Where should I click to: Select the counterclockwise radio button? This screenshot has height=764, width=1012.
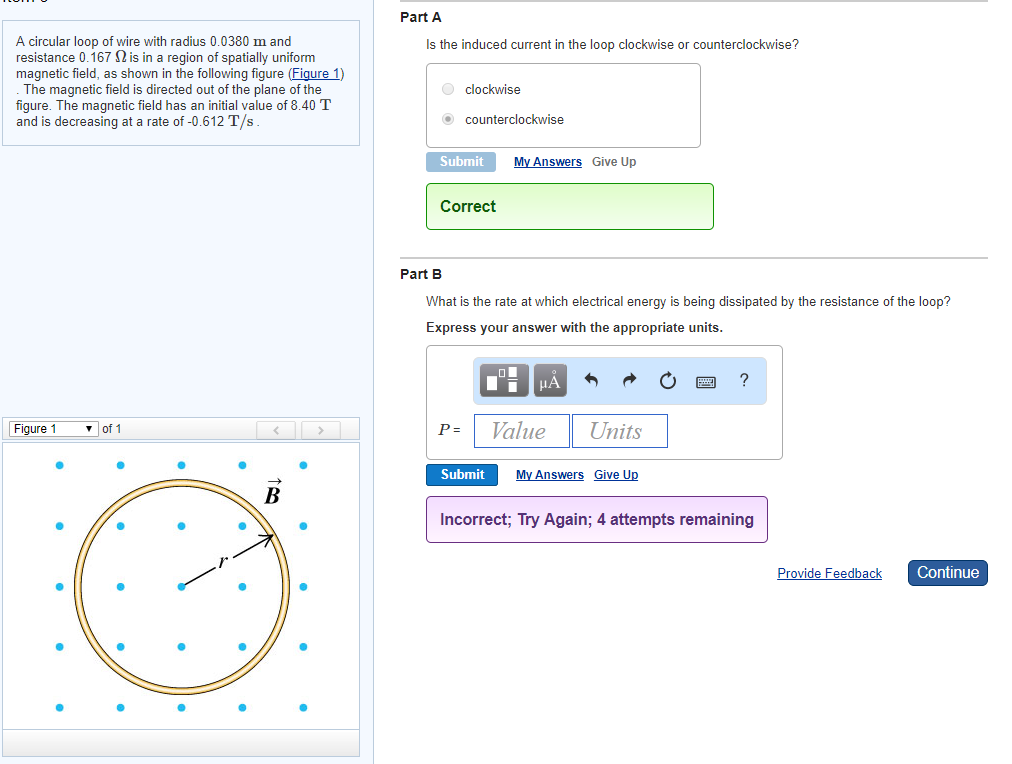click(448, 119)
